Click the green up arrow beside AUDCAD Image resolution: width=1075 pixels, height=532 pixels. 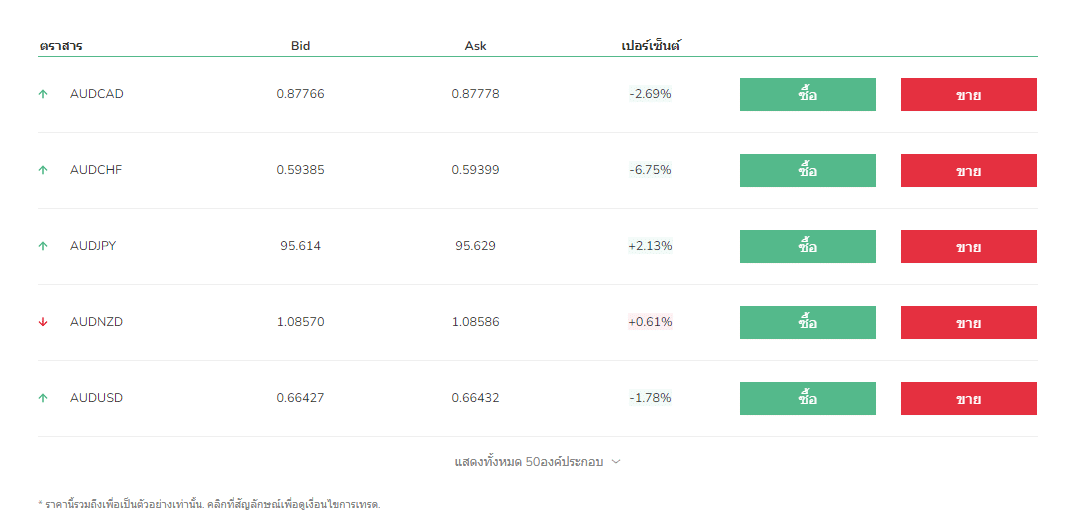point(43,94)
